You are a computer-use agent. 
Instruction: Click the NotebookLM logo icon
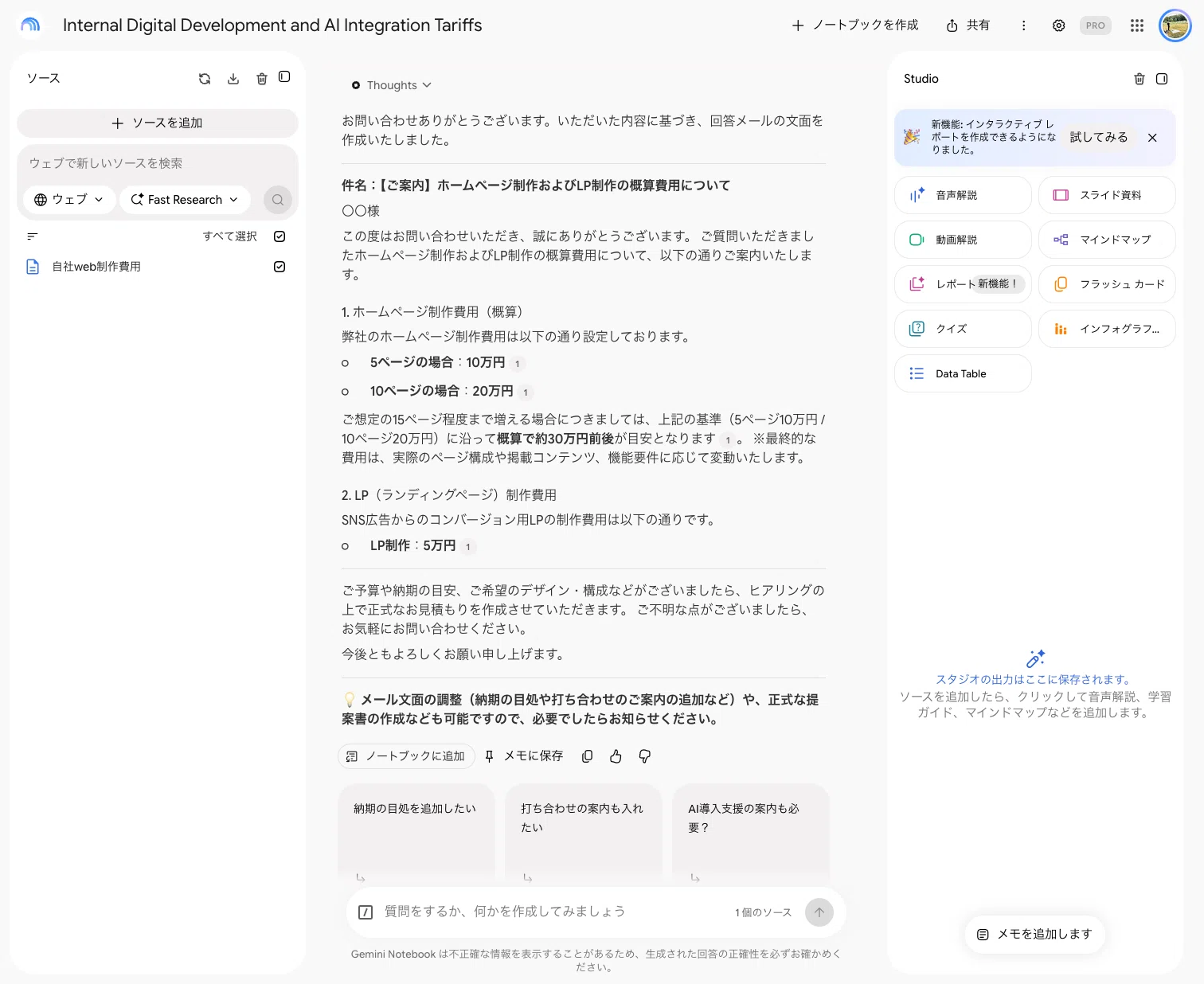coord(30,25)
